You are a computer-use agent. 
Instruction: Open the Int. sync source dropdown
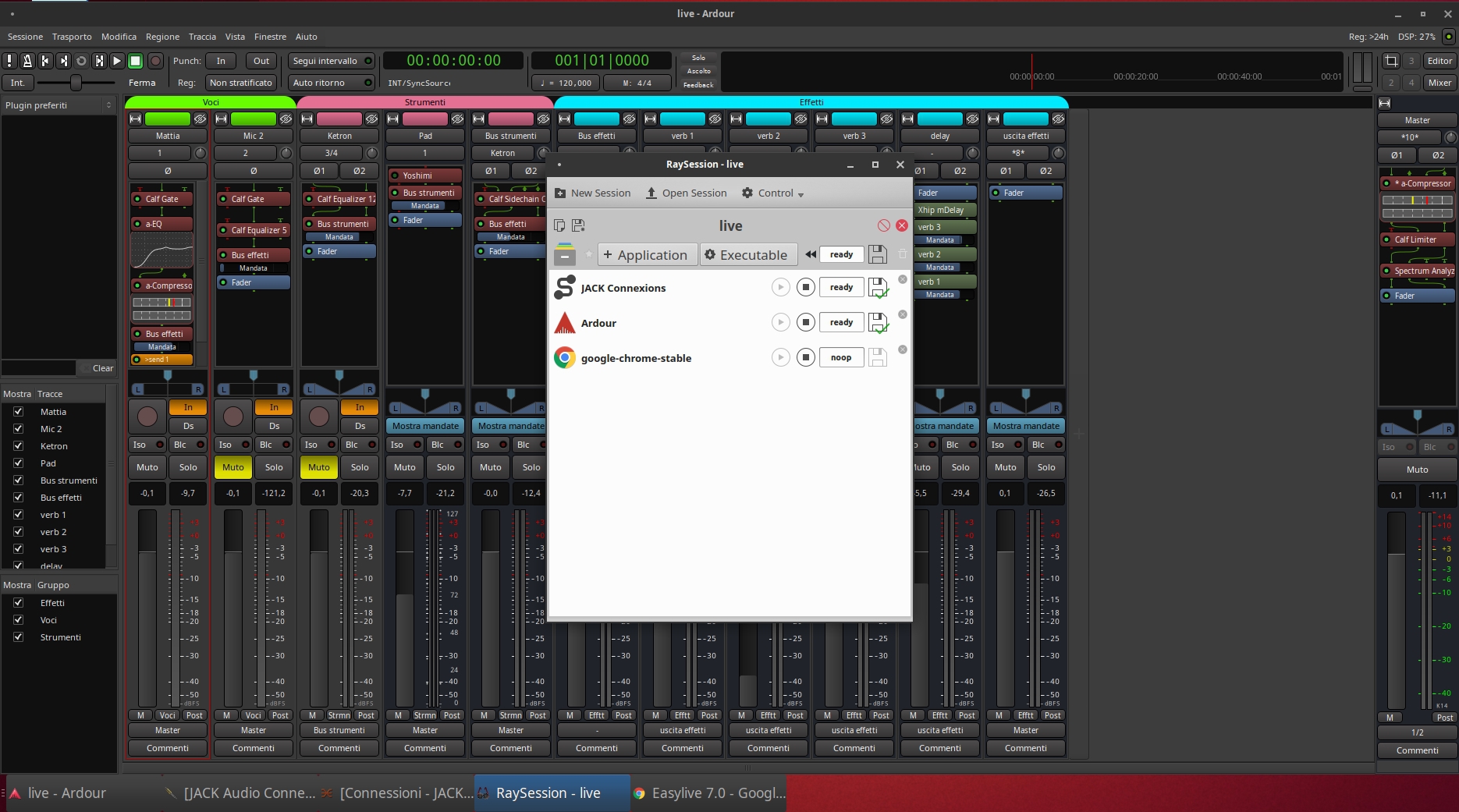tap(17, 83)
